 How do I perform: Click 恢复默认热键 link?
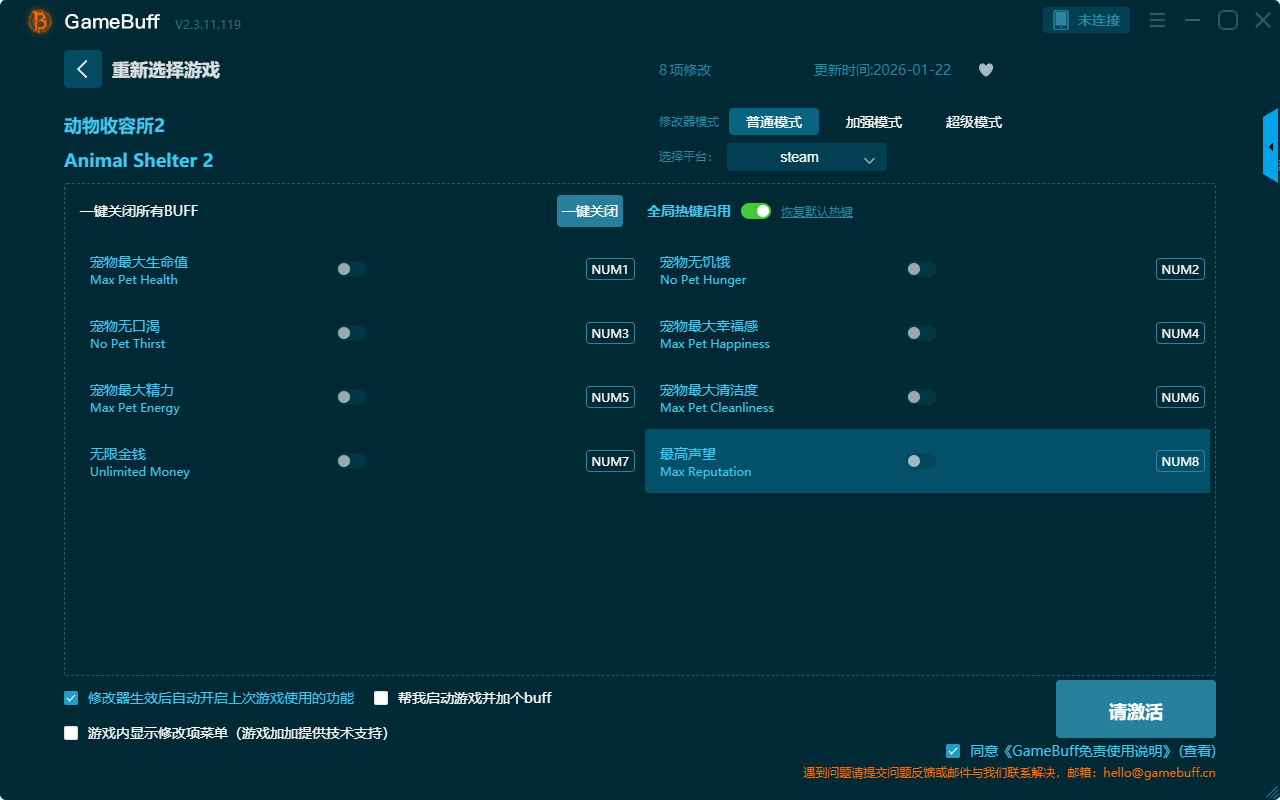[816, 212]
